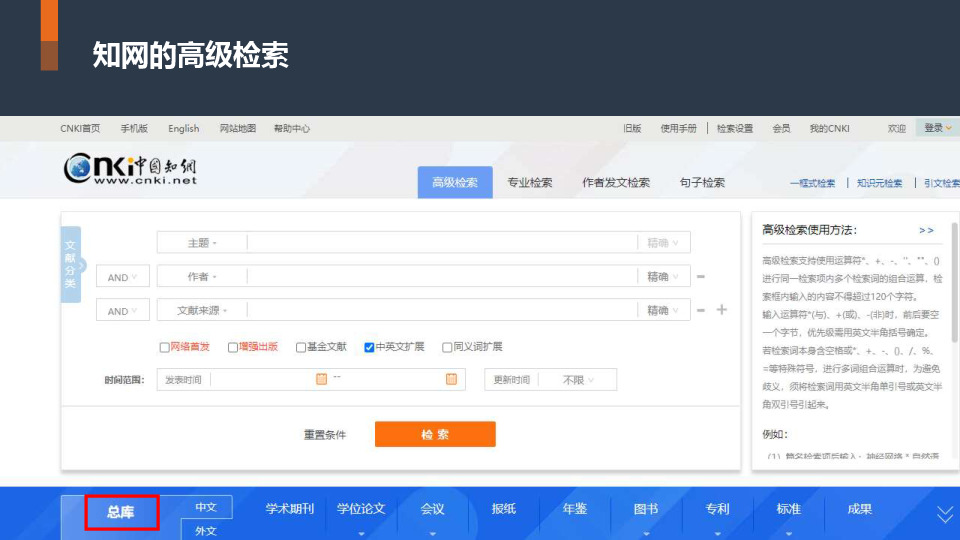Check the 基金文献 checkbox
960x540 pixels.
(x=301, y=347)
